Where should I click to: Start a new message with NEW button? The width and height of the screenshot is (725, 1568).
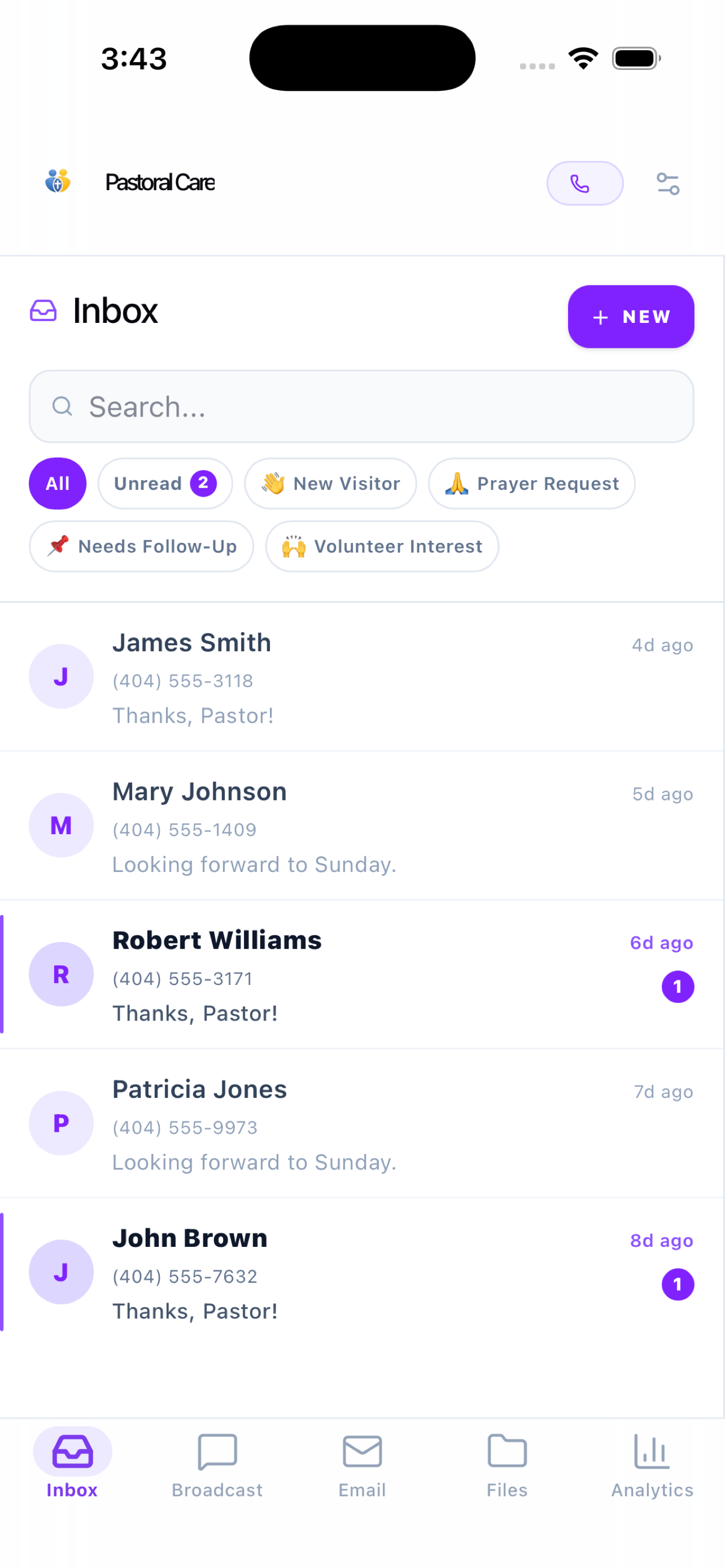tap(631, 317)
